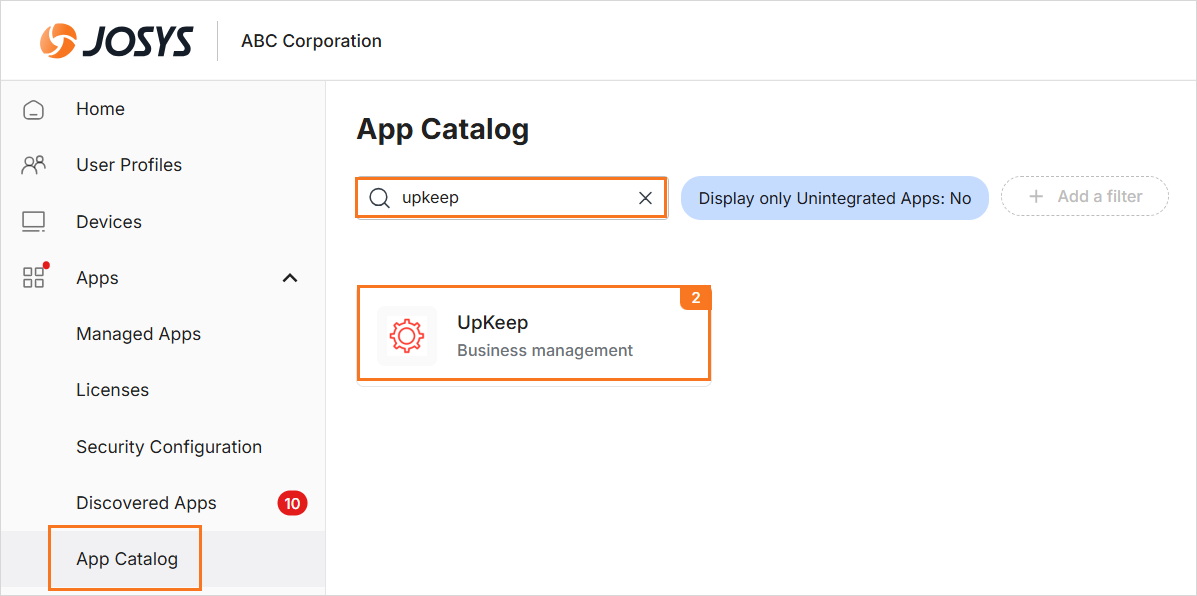The height and width of the screenshot is (596, 1197).
Task: Click the App Catalog page heading
Action: tap(443, 129)
